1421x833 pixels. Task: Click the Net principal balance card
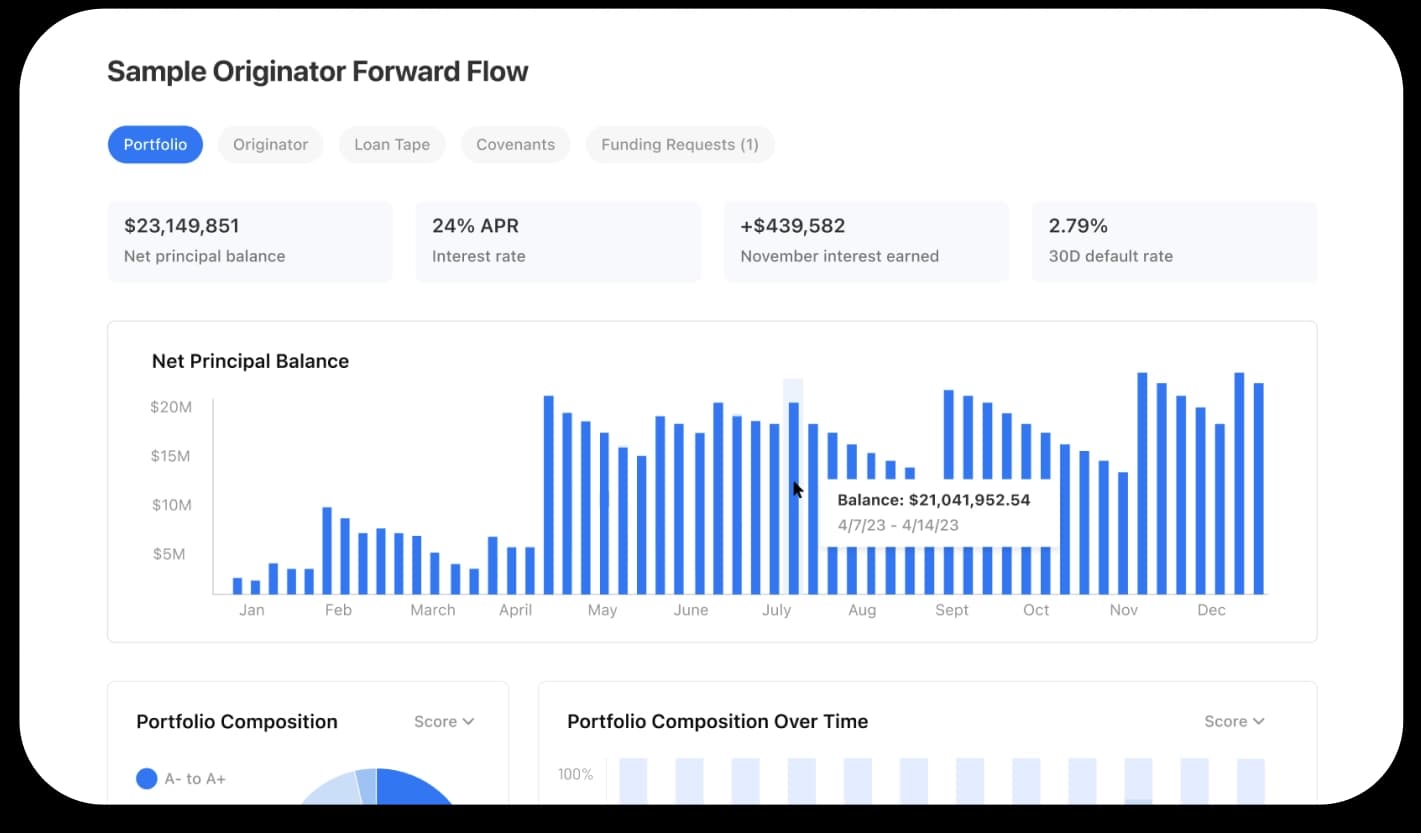[x=249, y=241]
